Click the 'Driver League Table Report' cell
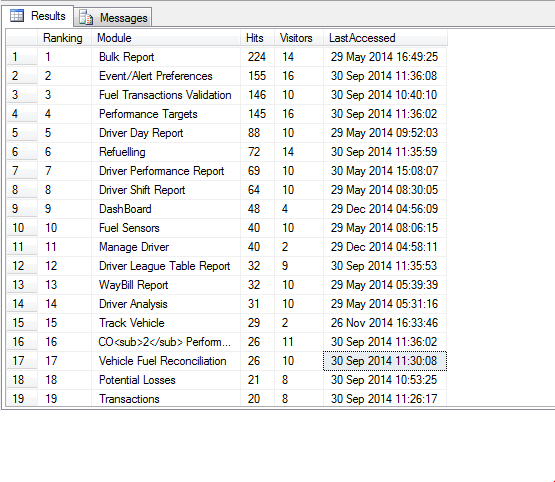This screenshot has width=555, height=482. point(166,266)
